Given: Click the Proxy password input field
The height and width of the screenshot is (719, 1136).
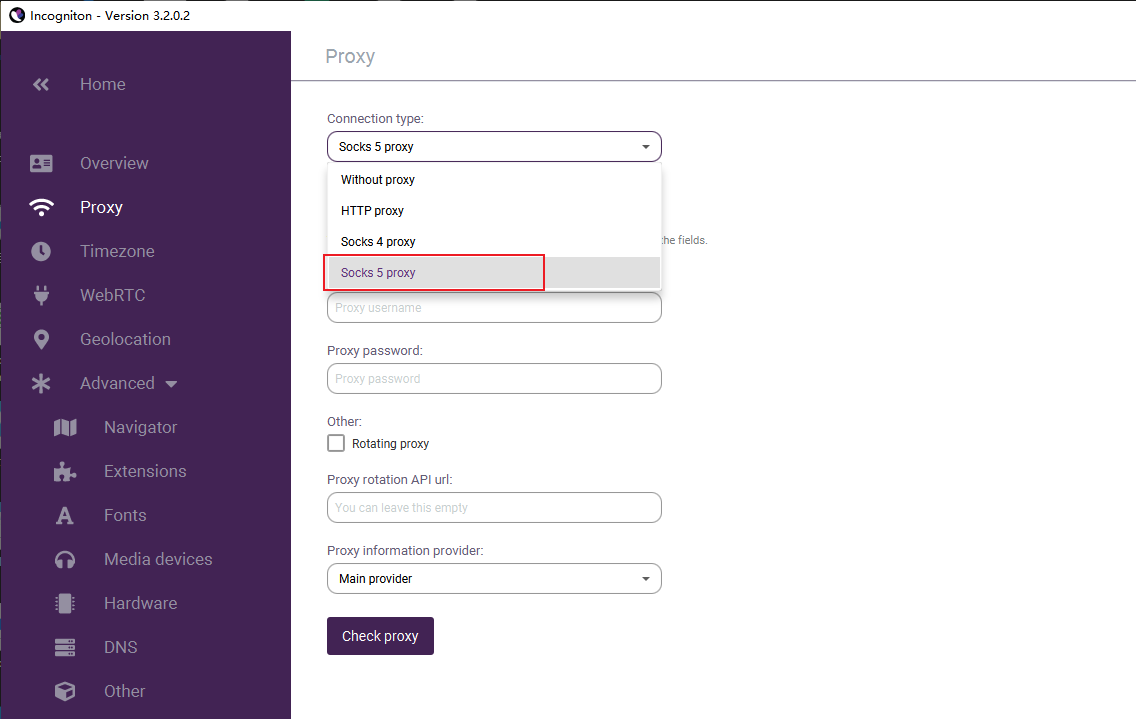Looking at the screenshot, I should pyautogui.click(x=494, y=379).
